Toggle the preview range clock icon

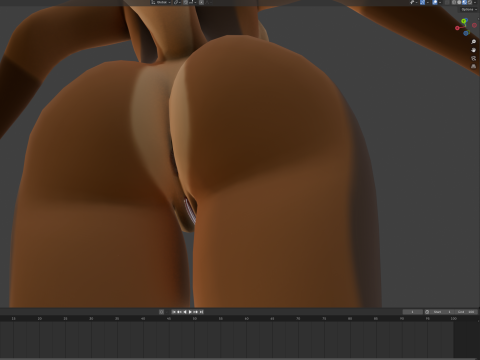click(x=427, y=312)
